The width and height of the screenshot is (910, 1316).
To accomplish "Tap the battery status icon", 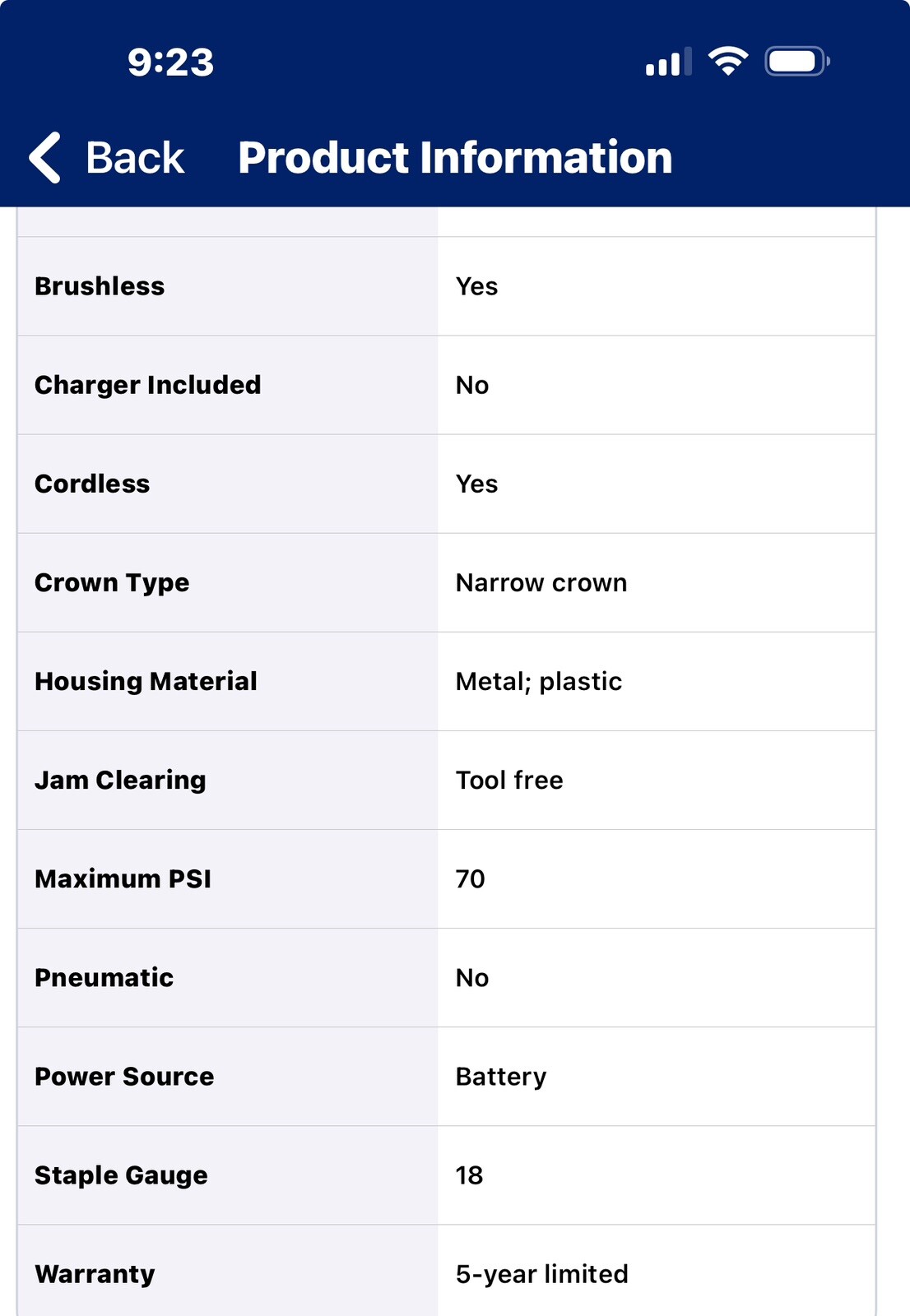I will pos(796,62).
